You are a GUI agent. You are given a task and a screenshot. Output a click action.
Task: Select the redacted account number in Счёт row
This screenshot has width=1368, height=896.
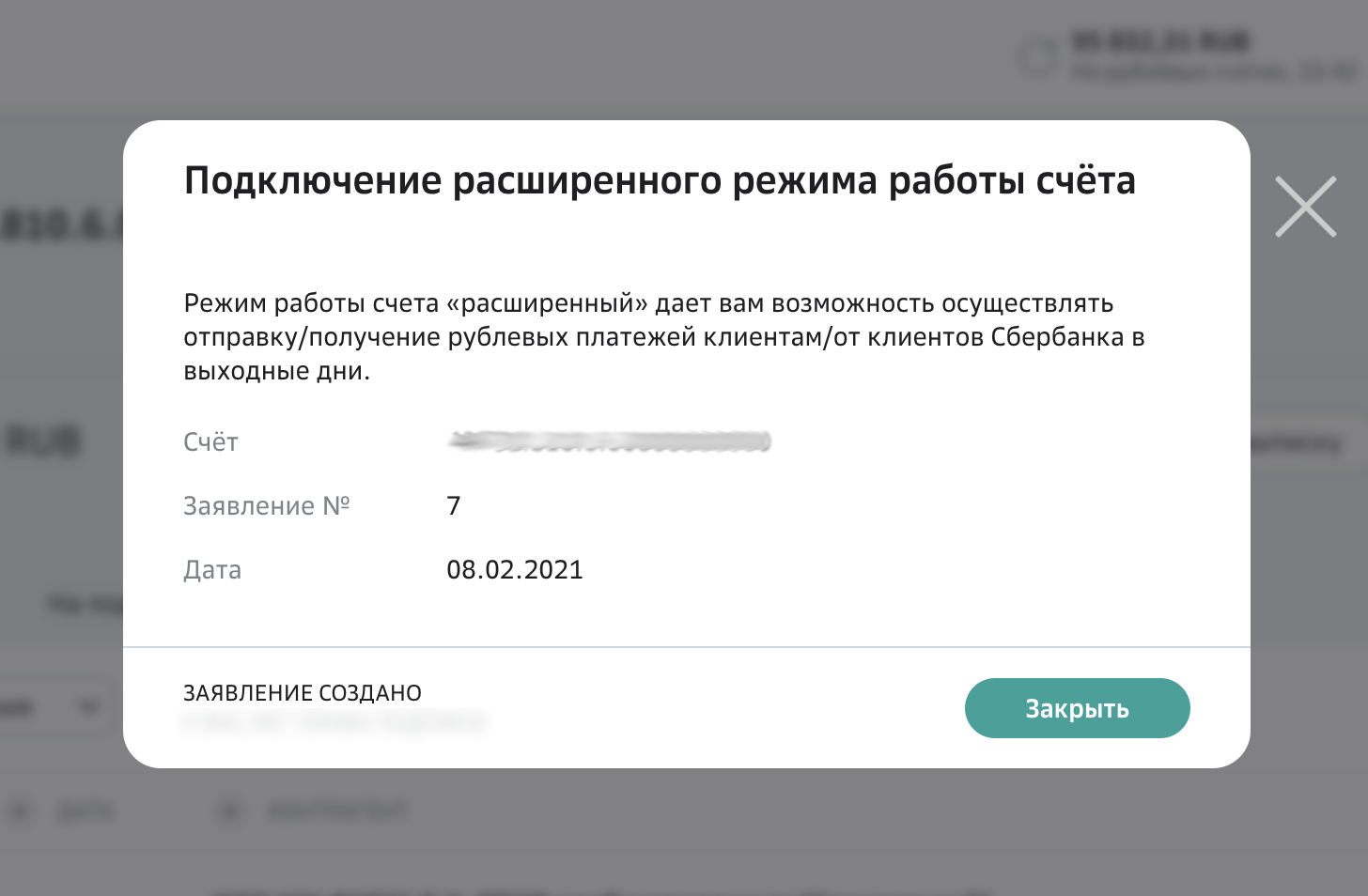tap(609, 441)
